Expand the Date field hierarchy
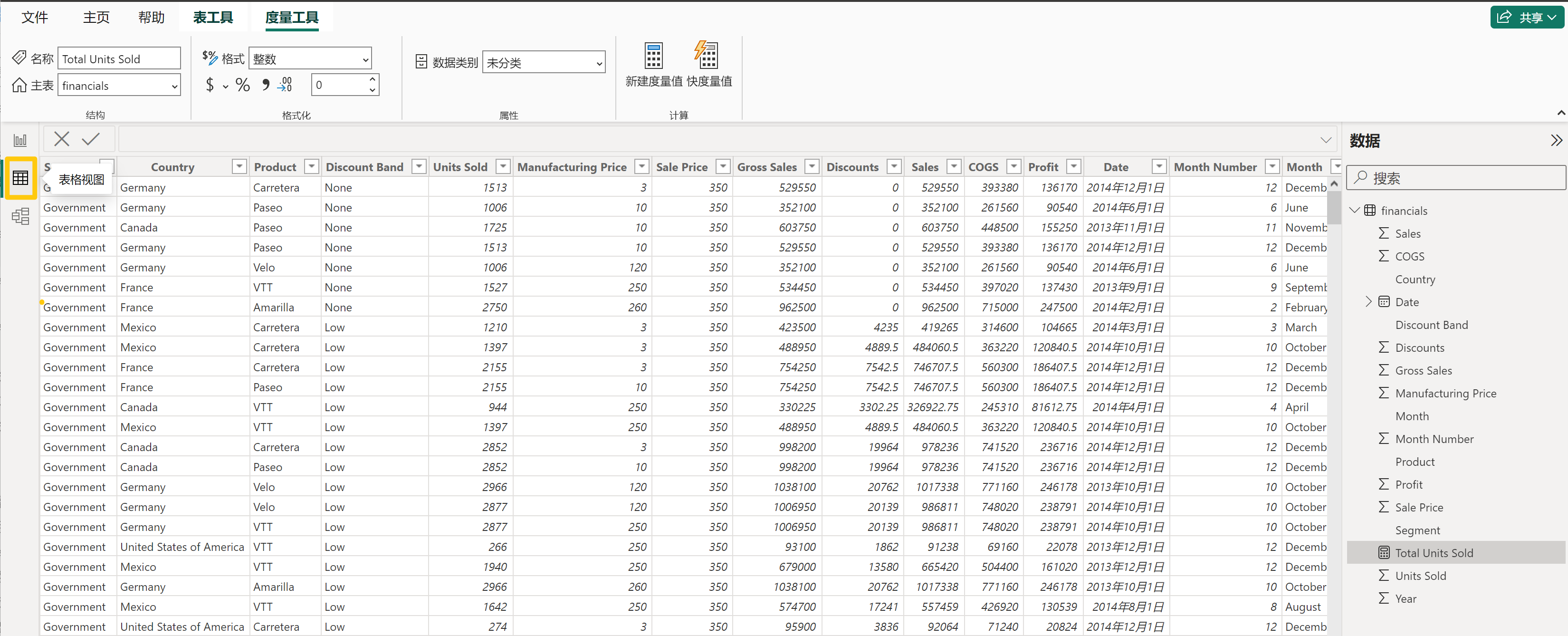This screenshot has height=636, width=1568. 1368,301
